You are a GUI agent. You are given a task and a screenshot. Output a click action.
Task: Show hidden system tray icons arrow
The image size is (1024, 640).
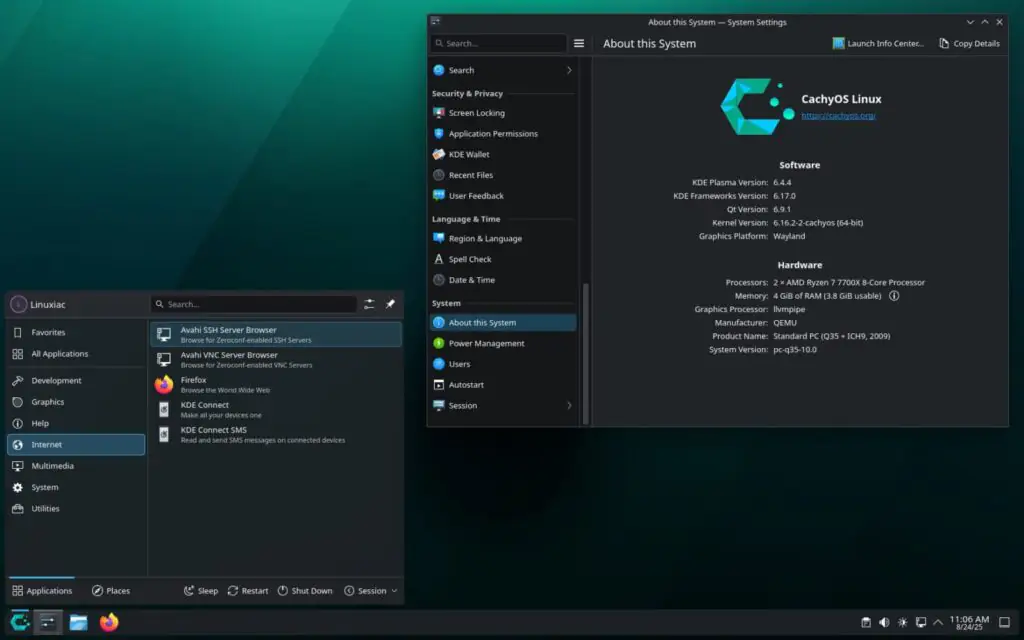[x=938, y=622]
